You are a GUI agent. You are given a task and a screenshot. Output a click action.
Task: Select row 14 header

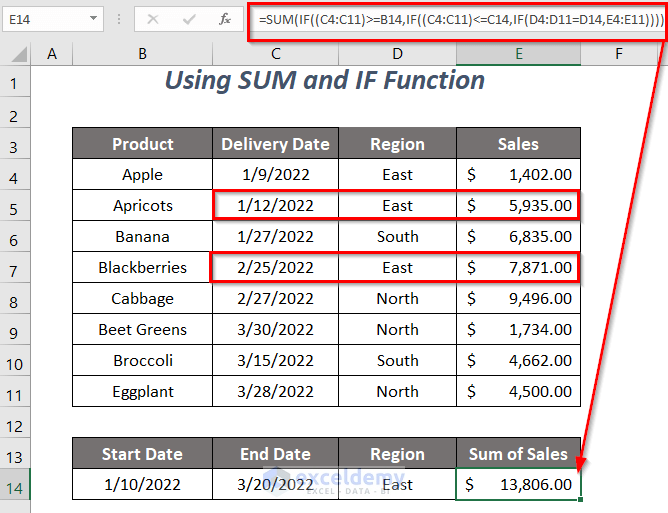(16, 485)
